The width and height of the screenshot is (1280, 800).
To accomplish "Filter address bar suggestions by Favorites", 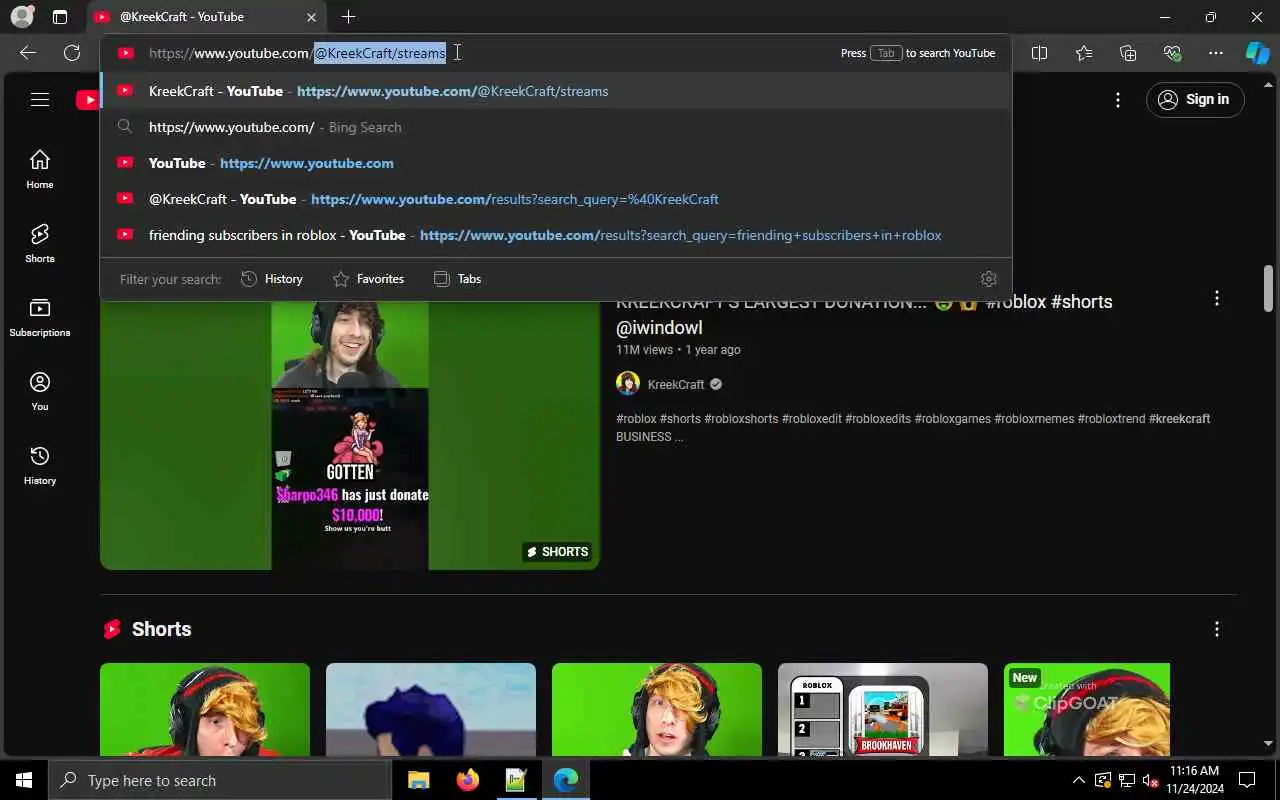I will [x=368, y=279].
